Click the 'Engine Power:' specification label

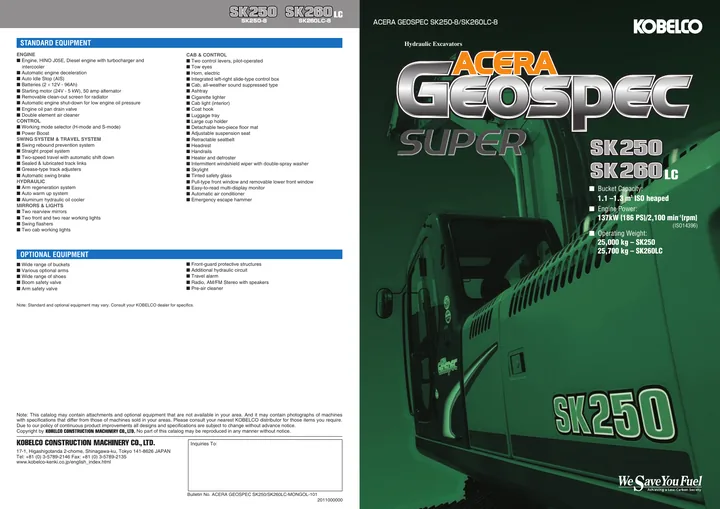coord(617,209)
